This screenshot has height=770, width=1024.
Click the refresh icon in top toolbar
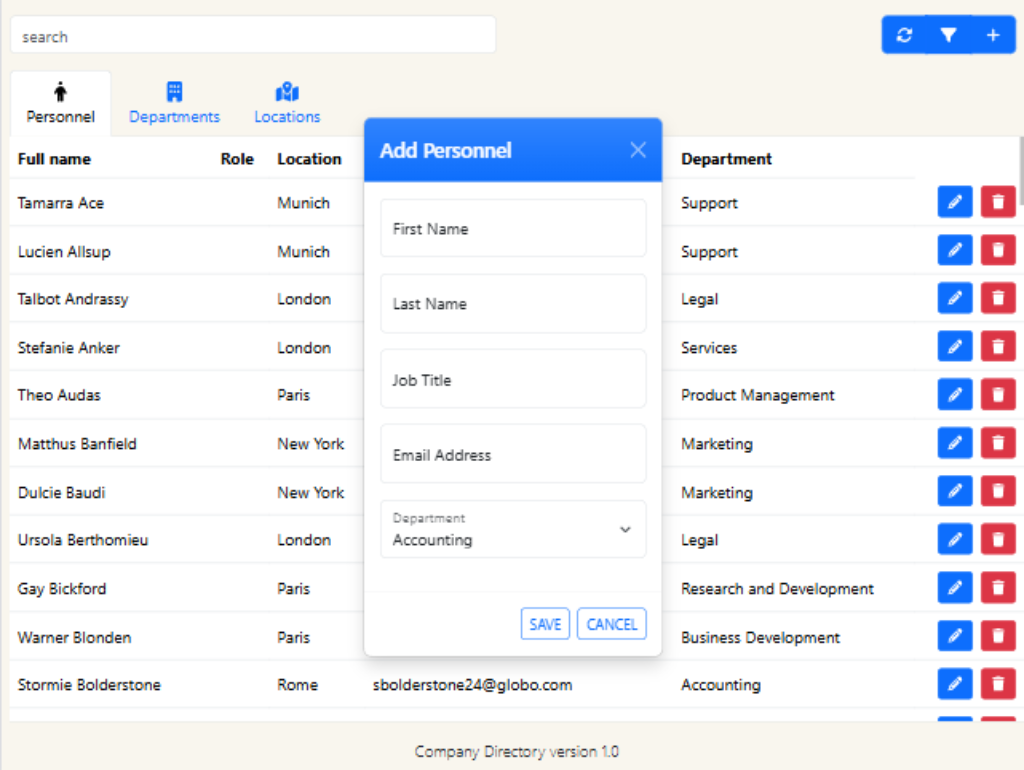pos(904,35)
